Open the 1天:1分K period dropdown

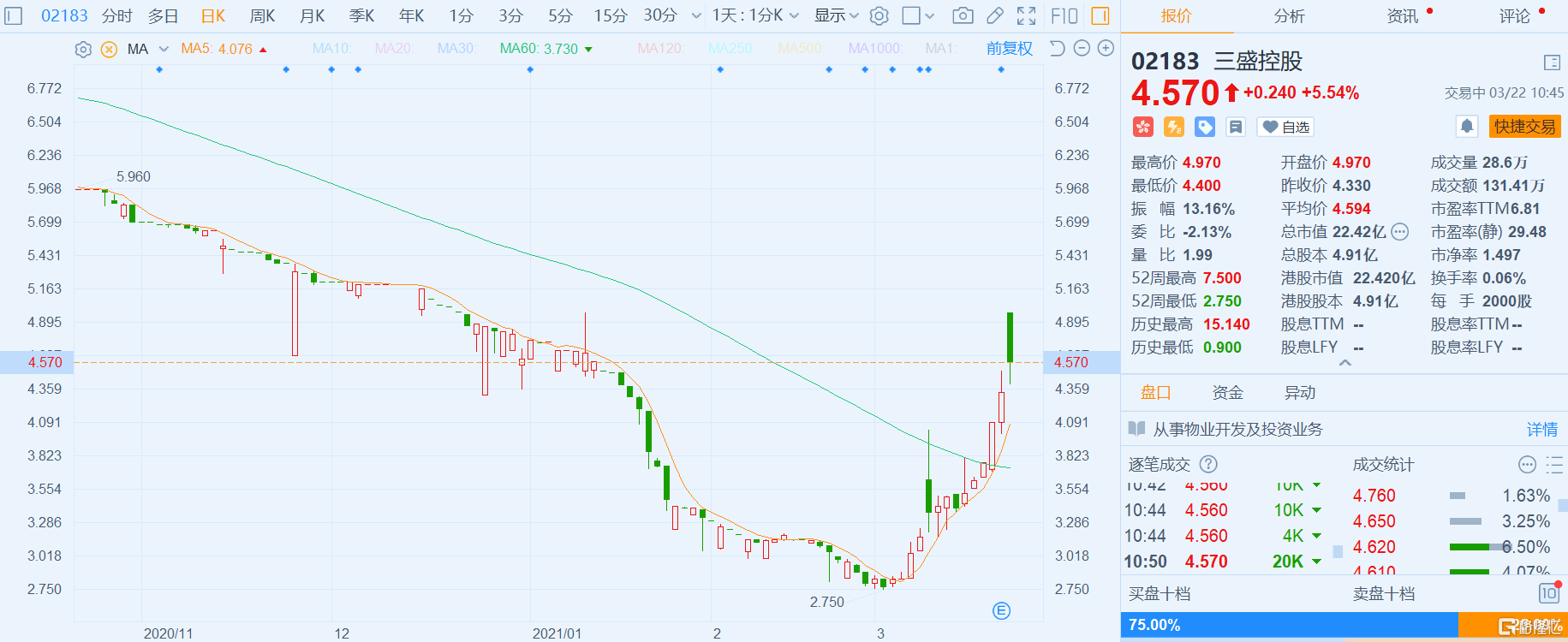(754, 16)
